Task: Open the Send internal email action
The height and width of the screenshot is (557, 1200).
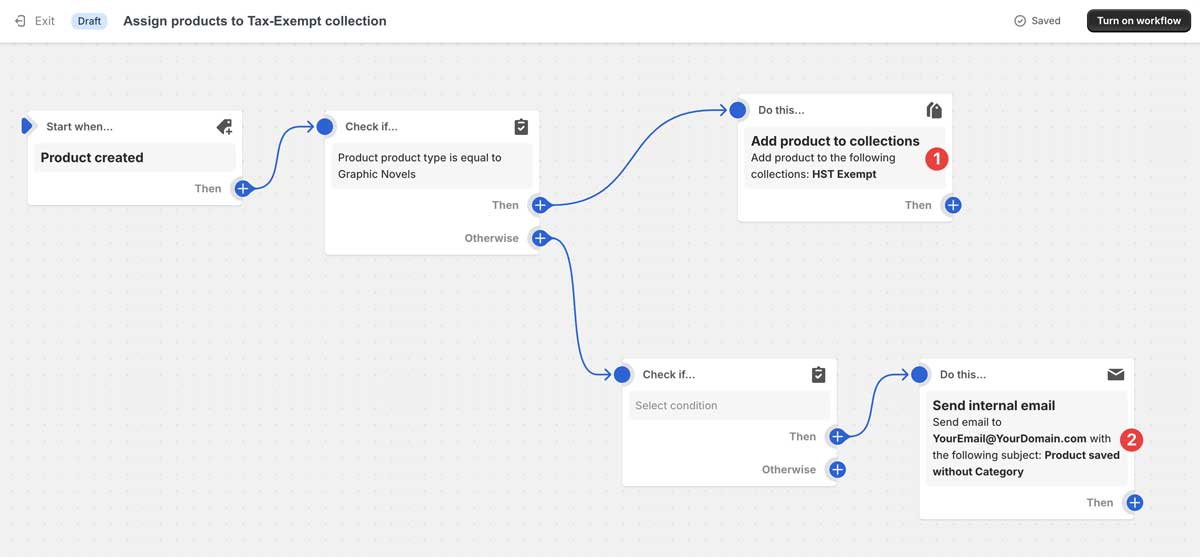Action: (1027, 438)
